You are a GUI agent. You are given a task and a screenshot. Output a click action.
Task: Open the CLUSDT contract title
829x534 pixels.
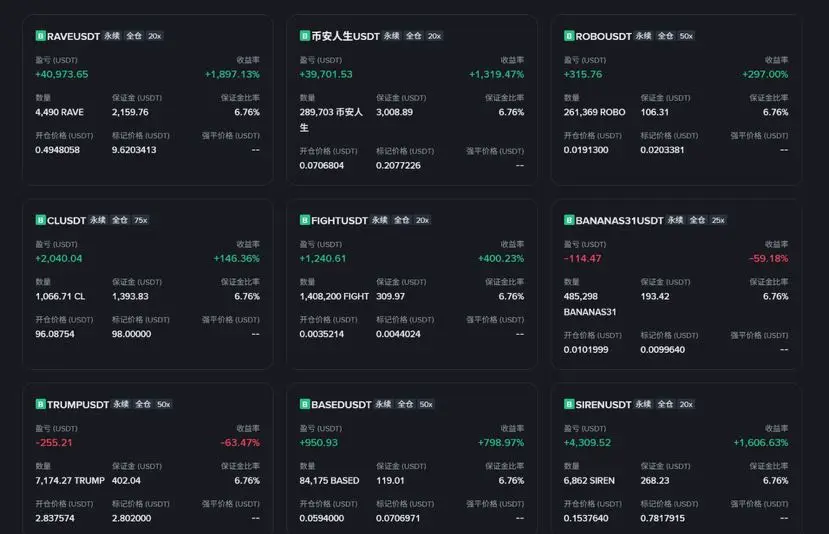pos(66,220)
